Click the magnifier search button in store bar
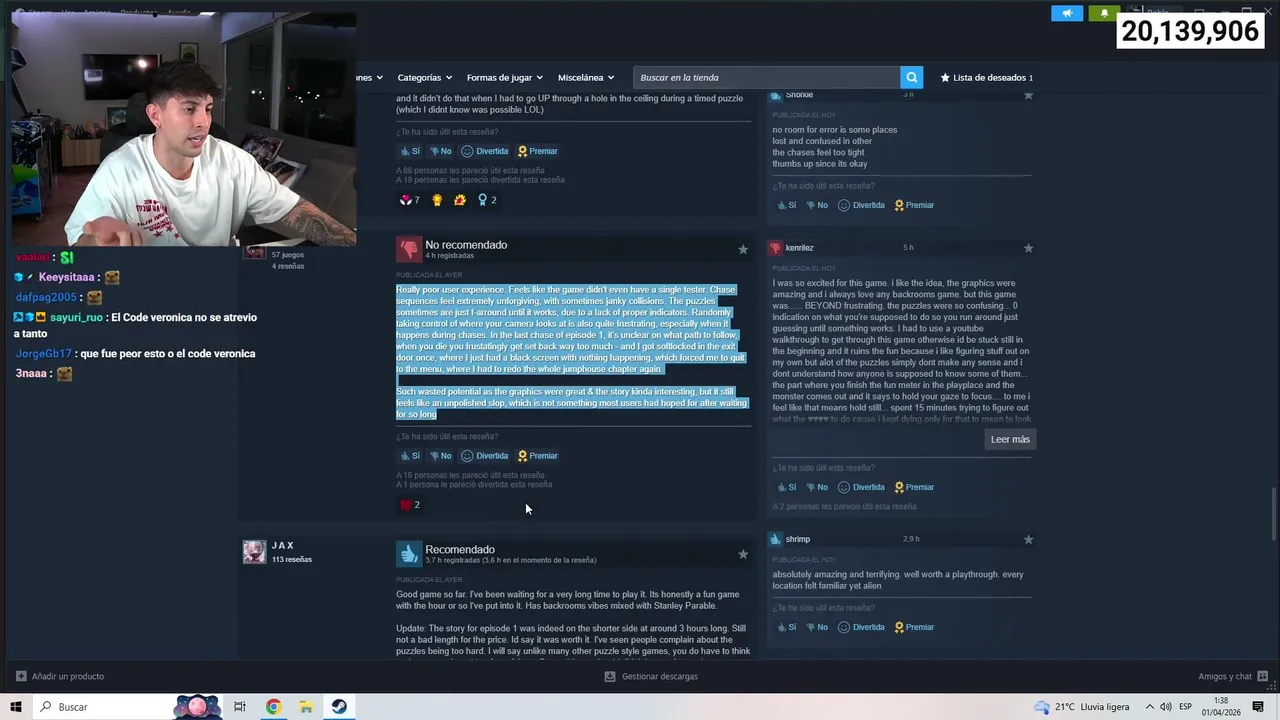The image size is (1280, 720). click(x=911, y=77)
